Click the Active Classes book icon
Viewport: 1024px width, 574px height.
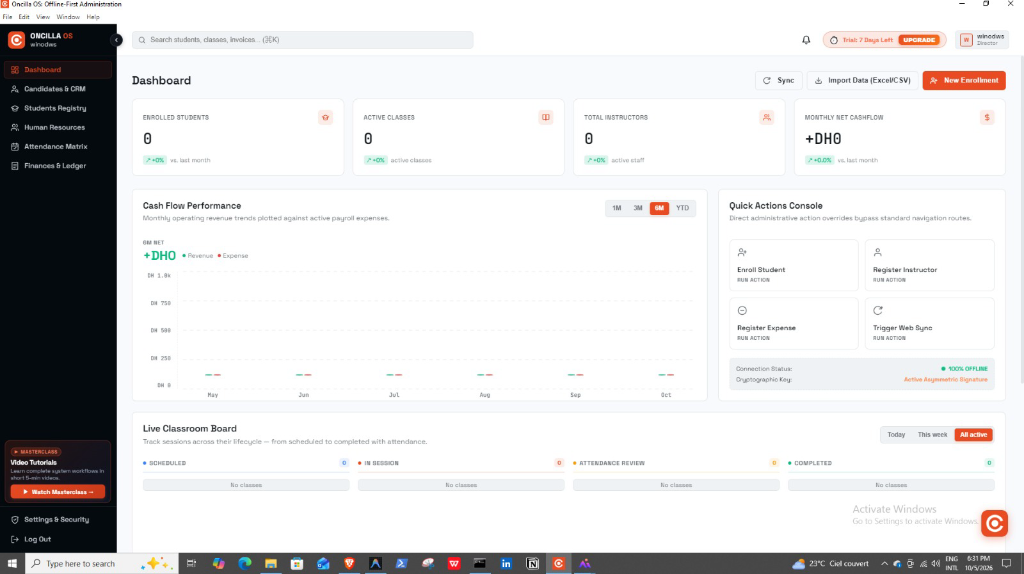click(545, 118)
